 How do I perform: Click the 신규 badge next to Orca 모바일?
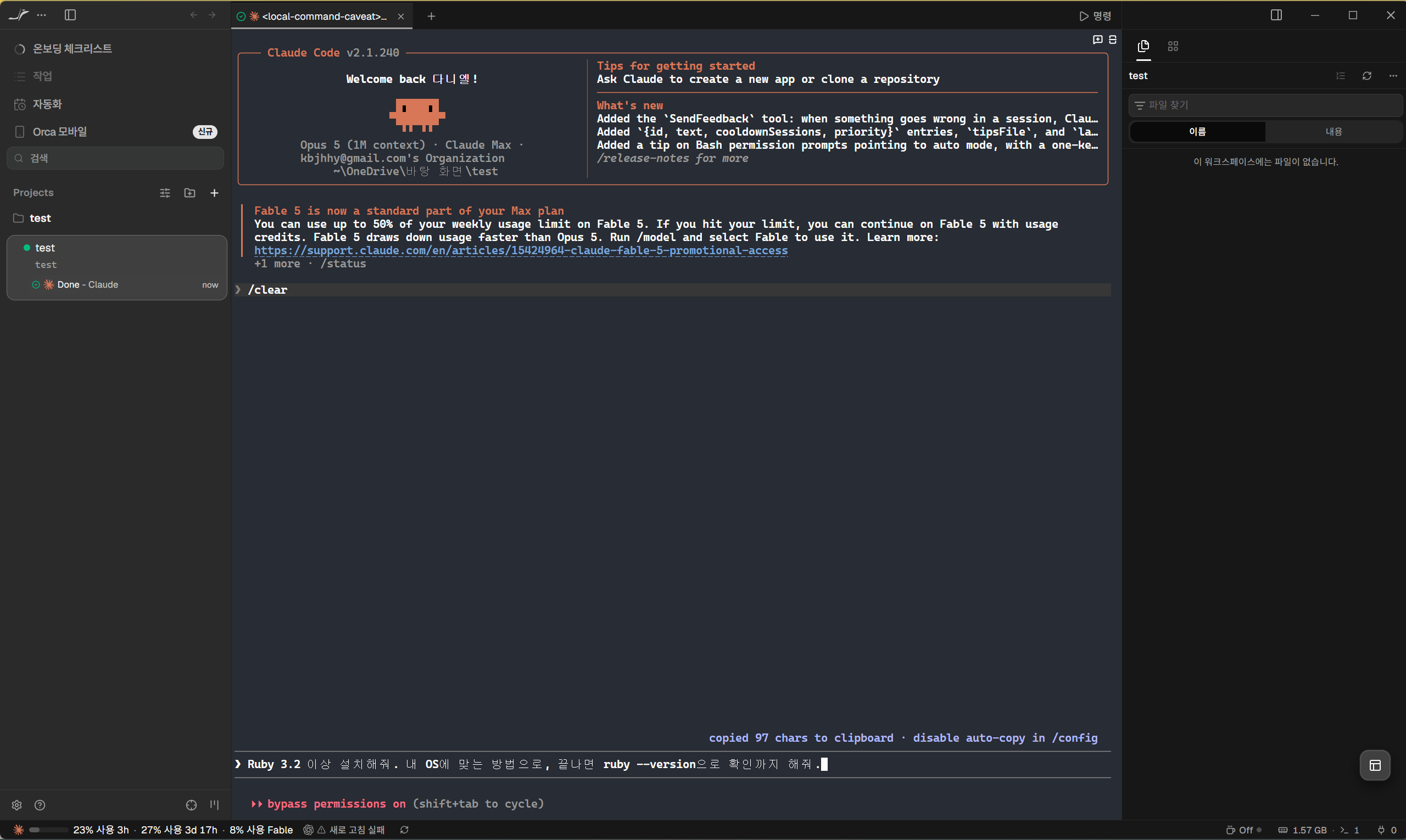[x=205, y=132]
